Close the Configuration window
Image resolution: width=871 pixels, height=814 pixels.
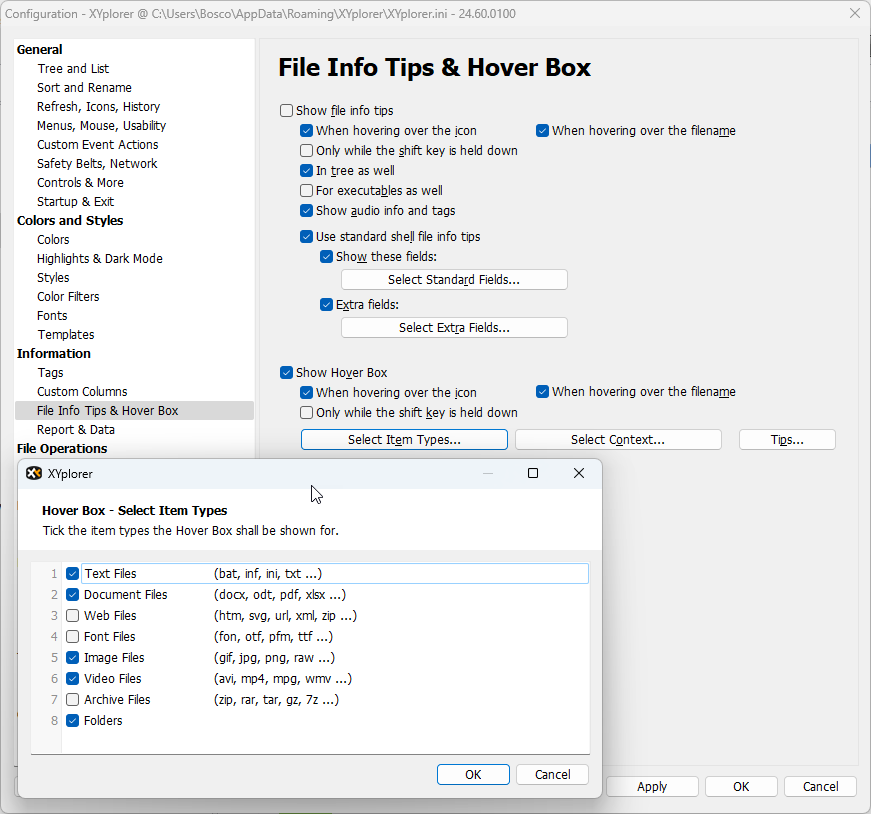(x=854, y=13)
